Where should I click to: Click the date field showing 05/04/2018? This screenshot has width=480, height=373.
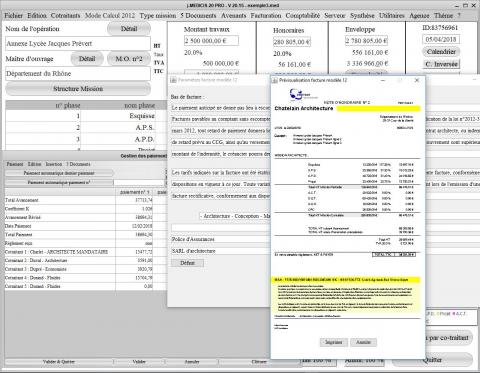(x=441, y=39)
